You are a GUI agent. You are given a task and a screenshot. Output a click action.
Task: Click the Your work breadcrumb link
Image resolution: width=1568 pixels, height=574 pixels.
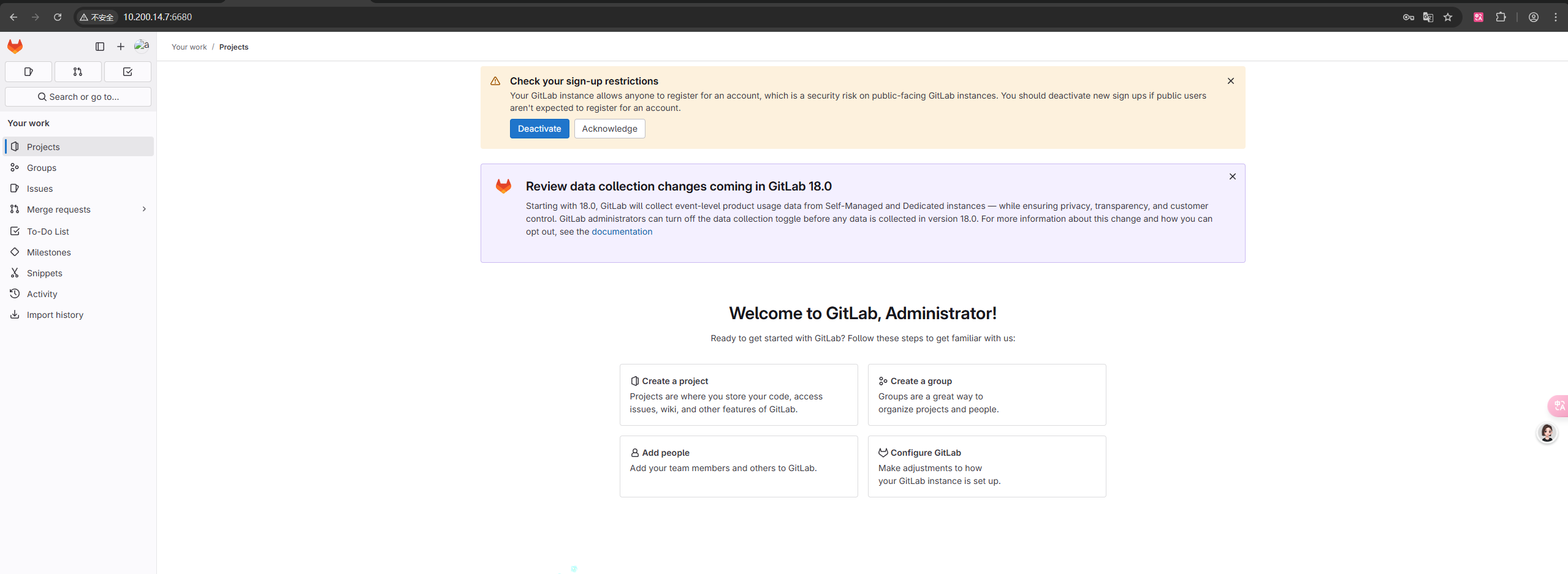tap(189, 47)
